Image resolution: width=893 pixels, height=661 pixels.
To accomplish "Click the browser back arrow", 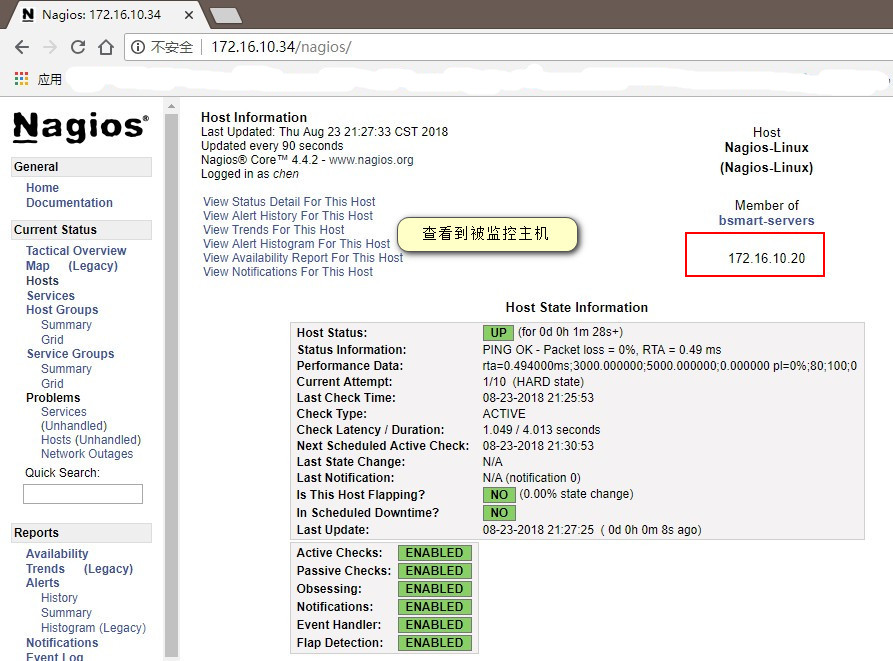I will (x=22, y=46).
